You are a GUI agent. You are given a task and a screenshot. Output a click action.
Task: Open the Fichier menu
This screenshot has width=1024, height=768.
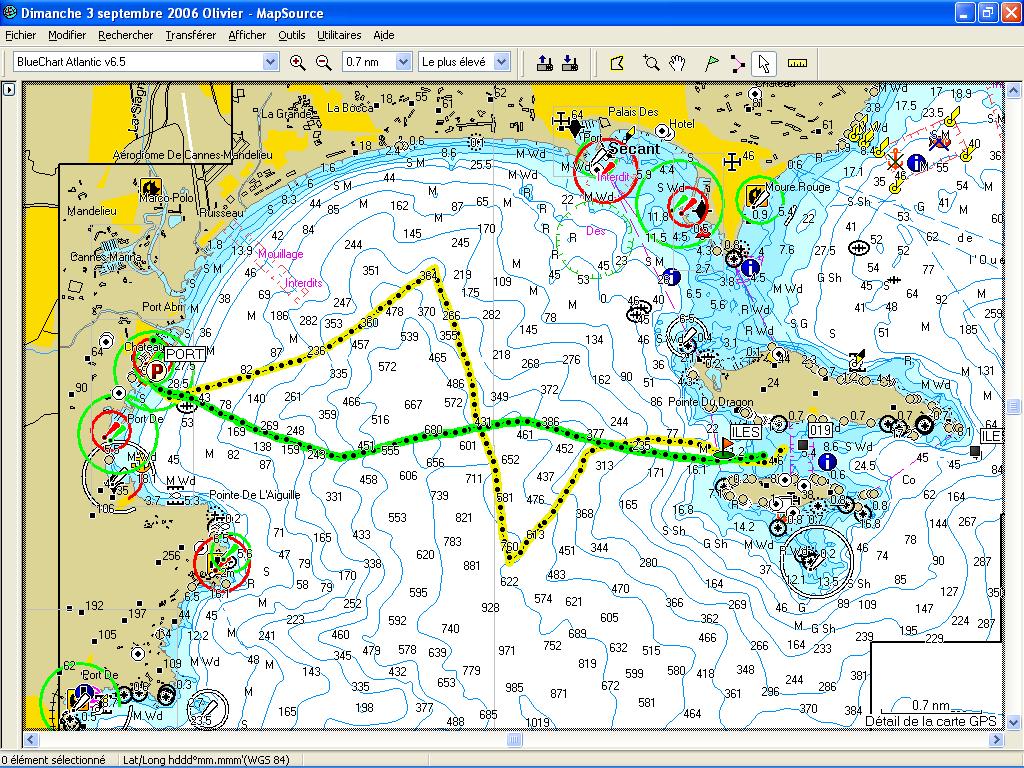tap(21, 35)
